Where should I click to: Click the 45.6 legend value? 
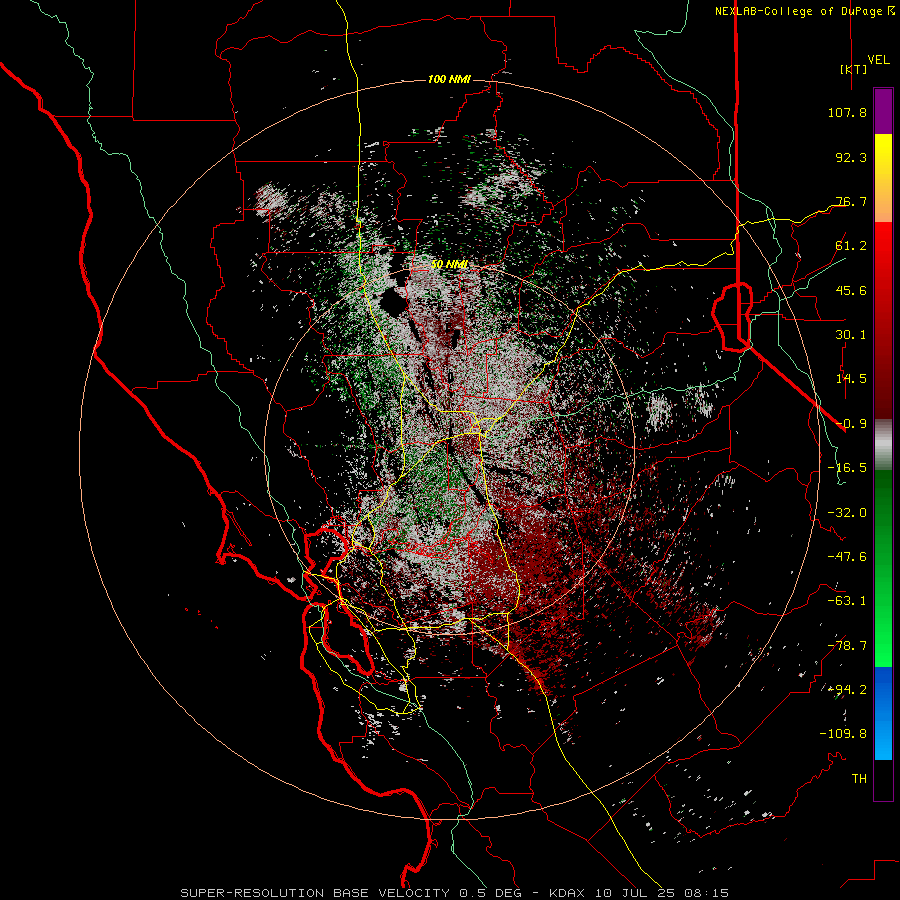(851, 290)
